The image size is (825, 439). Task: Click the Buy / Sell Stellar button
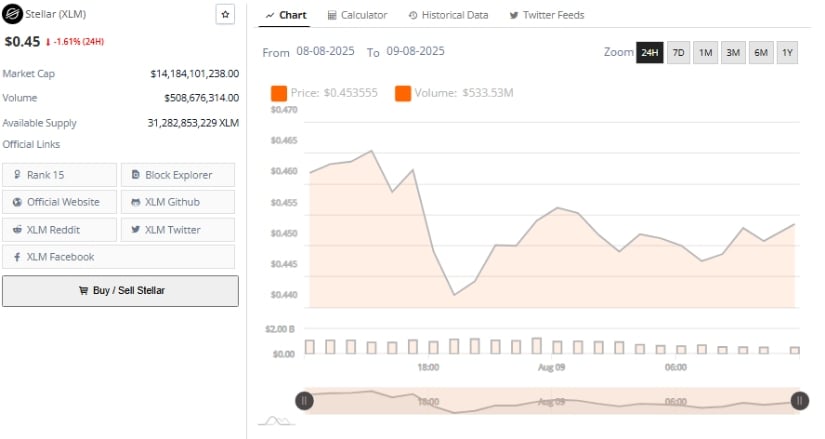(x=120, y=291)
